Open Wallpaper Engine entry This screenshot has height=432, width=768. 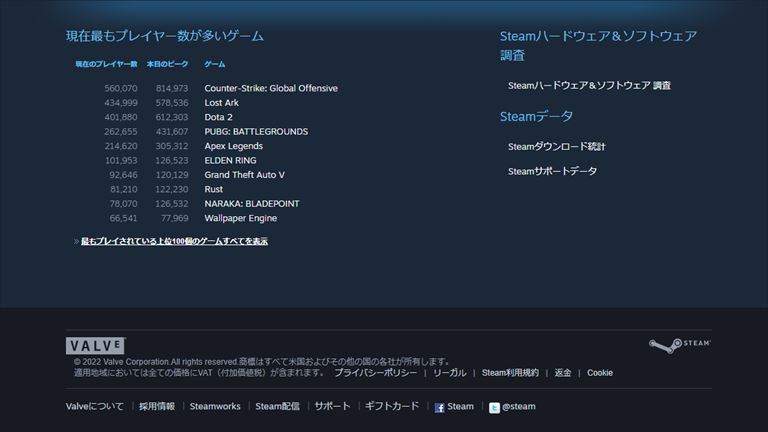pyautogui.click(x=240, y=218)
